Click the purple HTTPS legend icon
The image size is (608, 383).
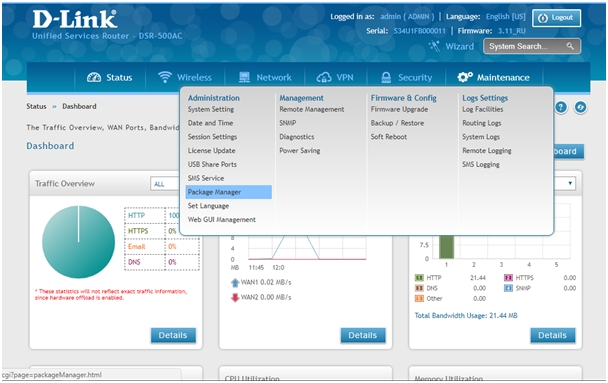508,278
